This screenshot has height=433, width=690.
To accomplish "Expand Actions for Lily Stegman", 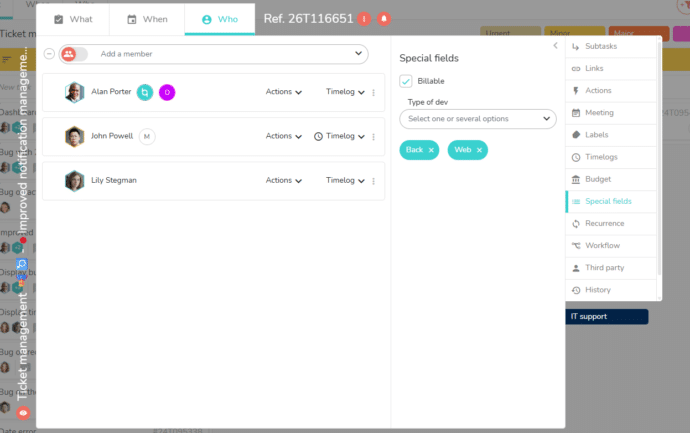I will 284,180.
